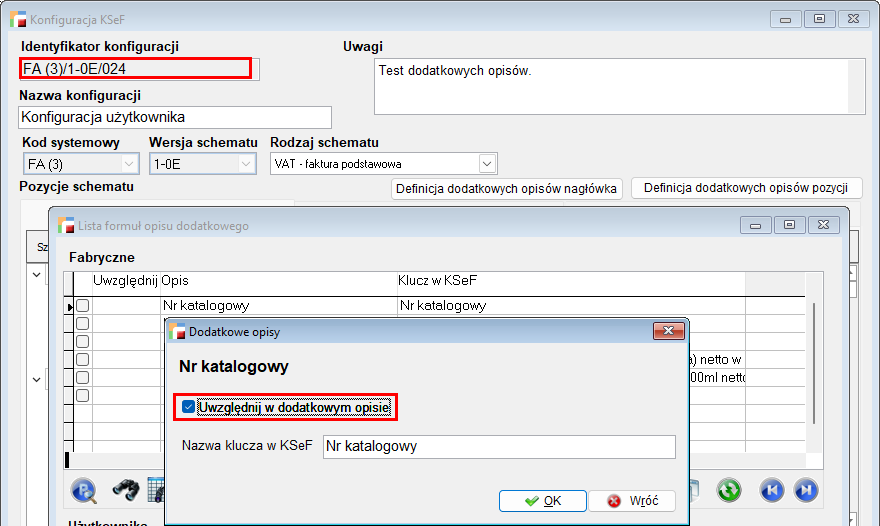Image resolution: width=880 pixels, height=526 pixels.
Task: Check the Nr katalogowy row checkbox
Action: [83, 306]
